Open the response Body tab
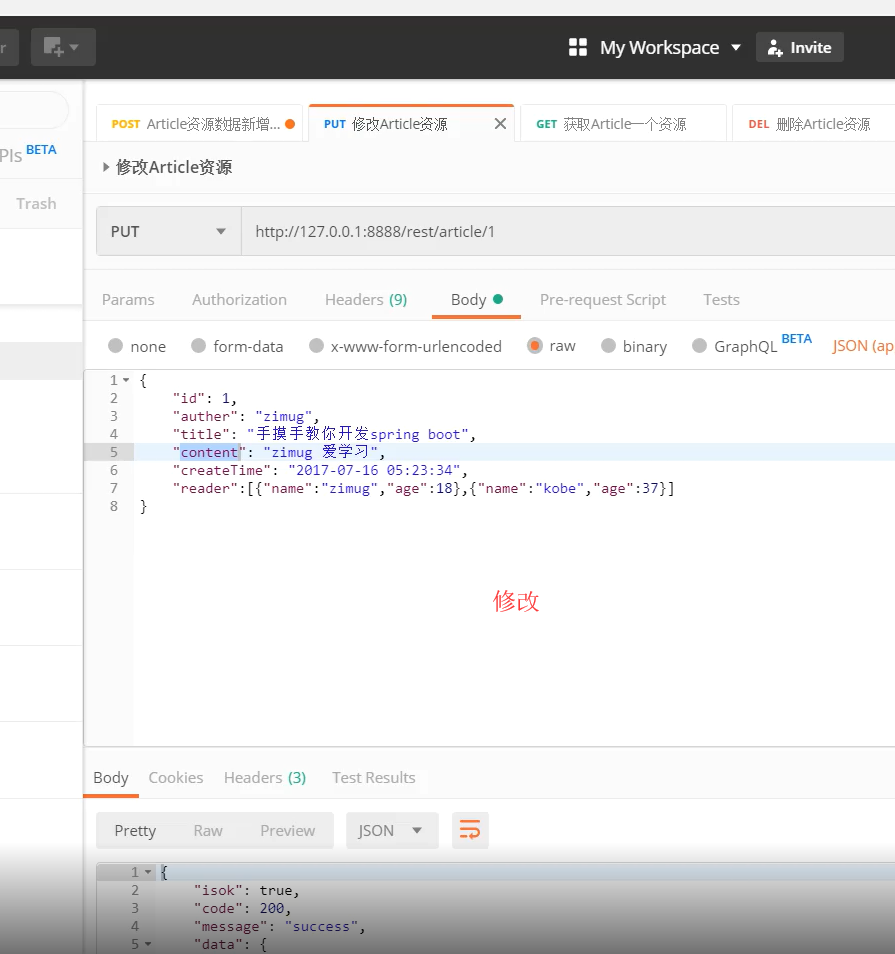The image size is (895, 954). point(111,778)
